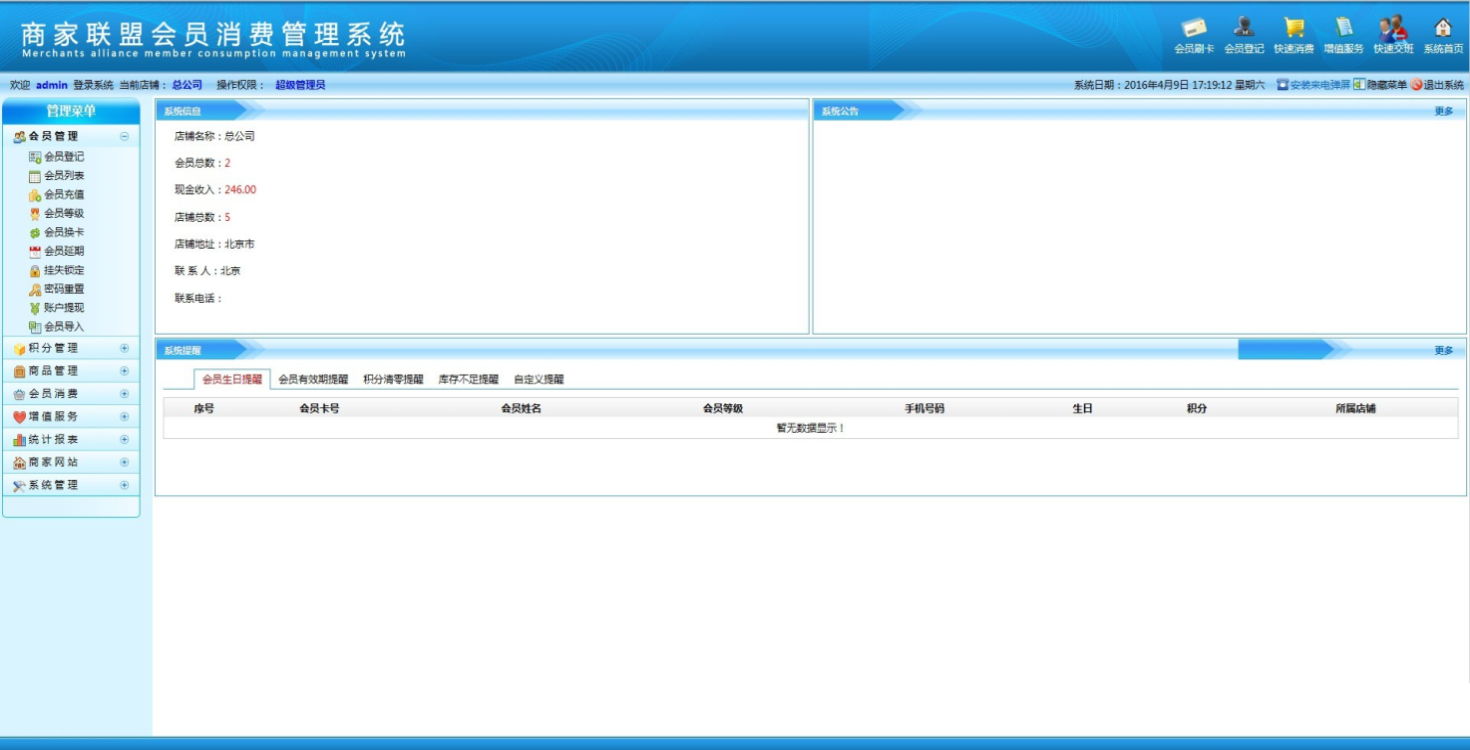1470x750 pixels.
Task: Switch to 库存不足提醒 tab
Action: (468, 380)
